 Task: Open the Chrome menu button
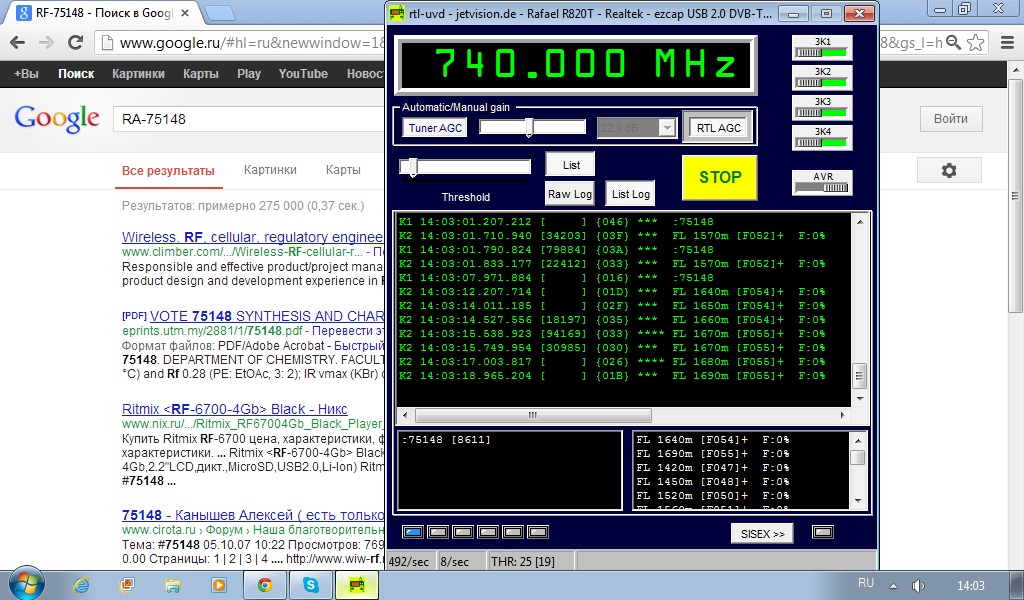tap(1008, 43)
